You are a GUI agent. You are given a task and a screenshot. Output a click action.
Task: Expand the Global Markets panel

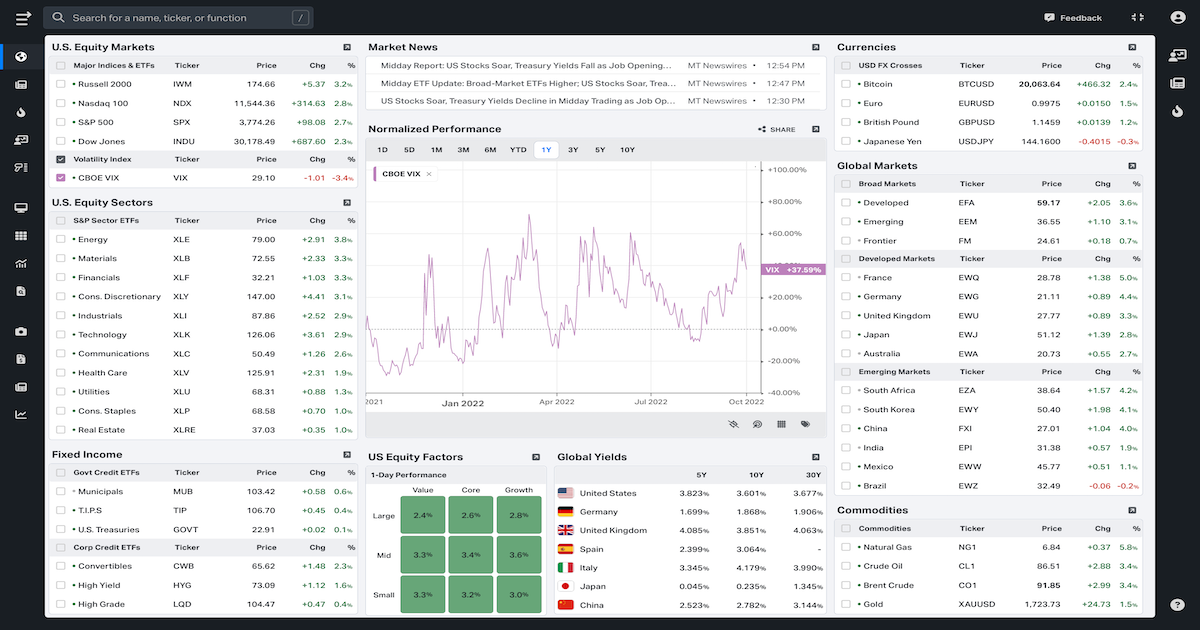pyautogui.click(x=1132, y=166)
